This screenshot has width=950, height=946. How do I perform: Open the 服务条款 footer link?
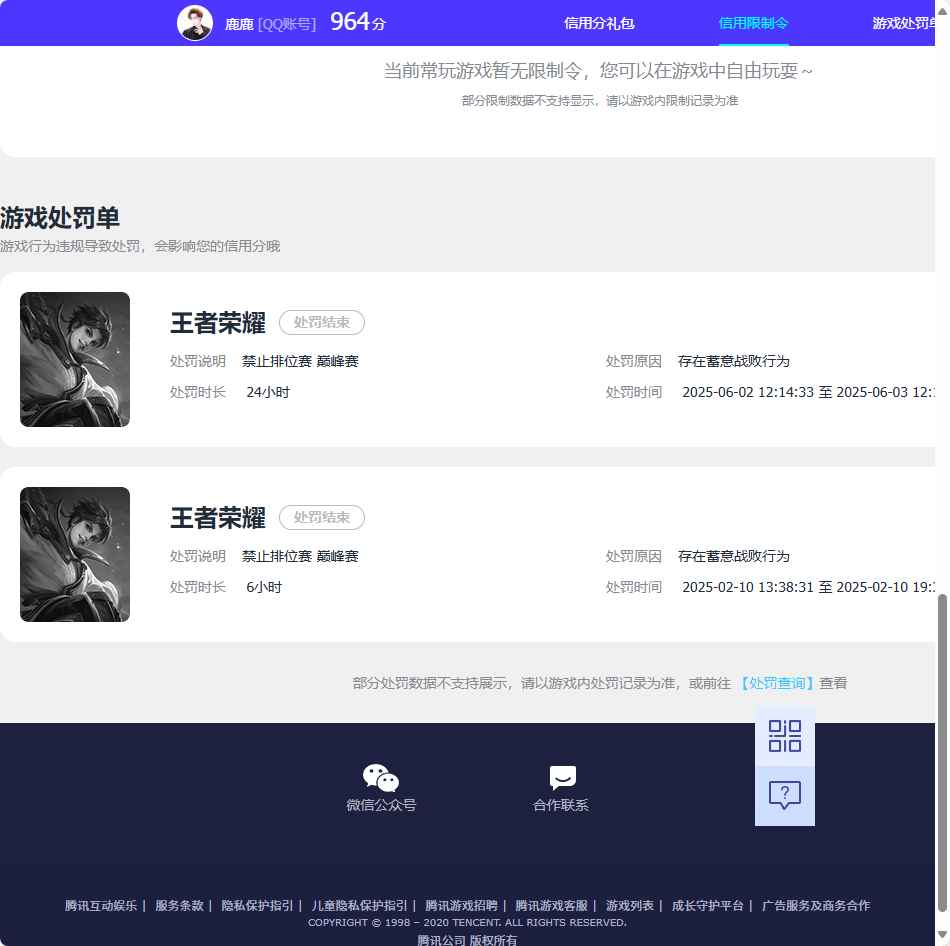pyautogui.click(x=179, y=905)
